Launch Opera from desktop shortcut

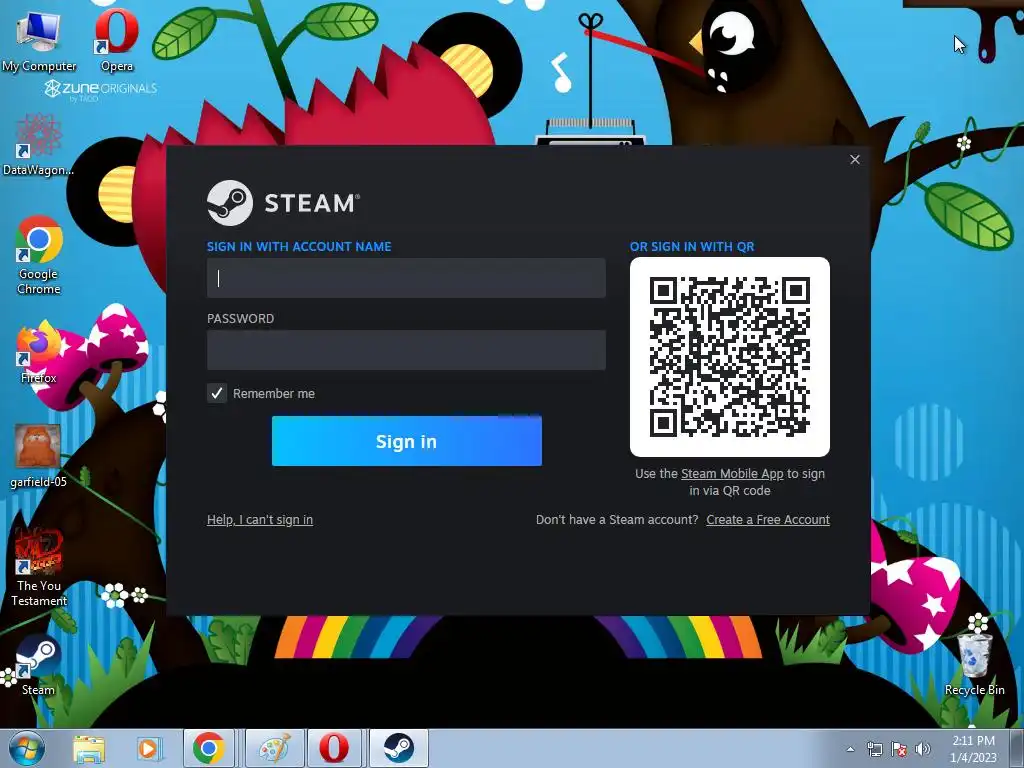click(117, 39)
